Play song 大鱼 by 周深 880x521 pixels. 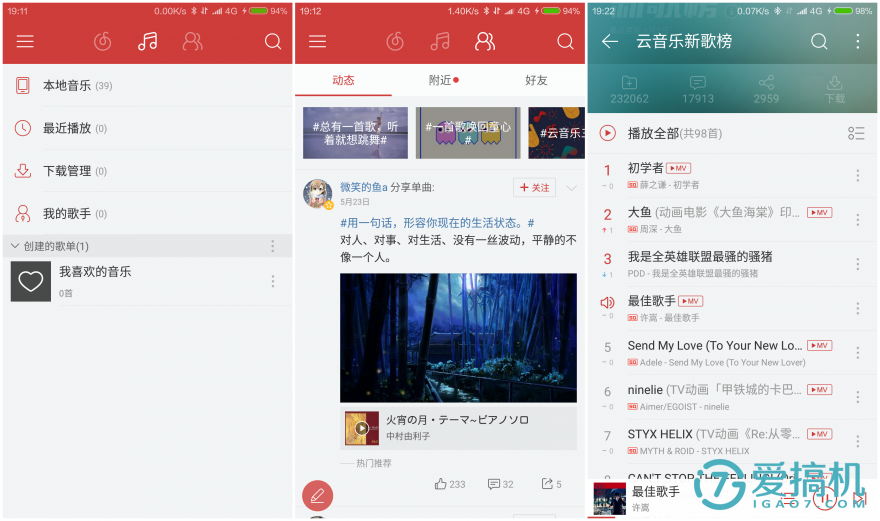click(732, 220)
